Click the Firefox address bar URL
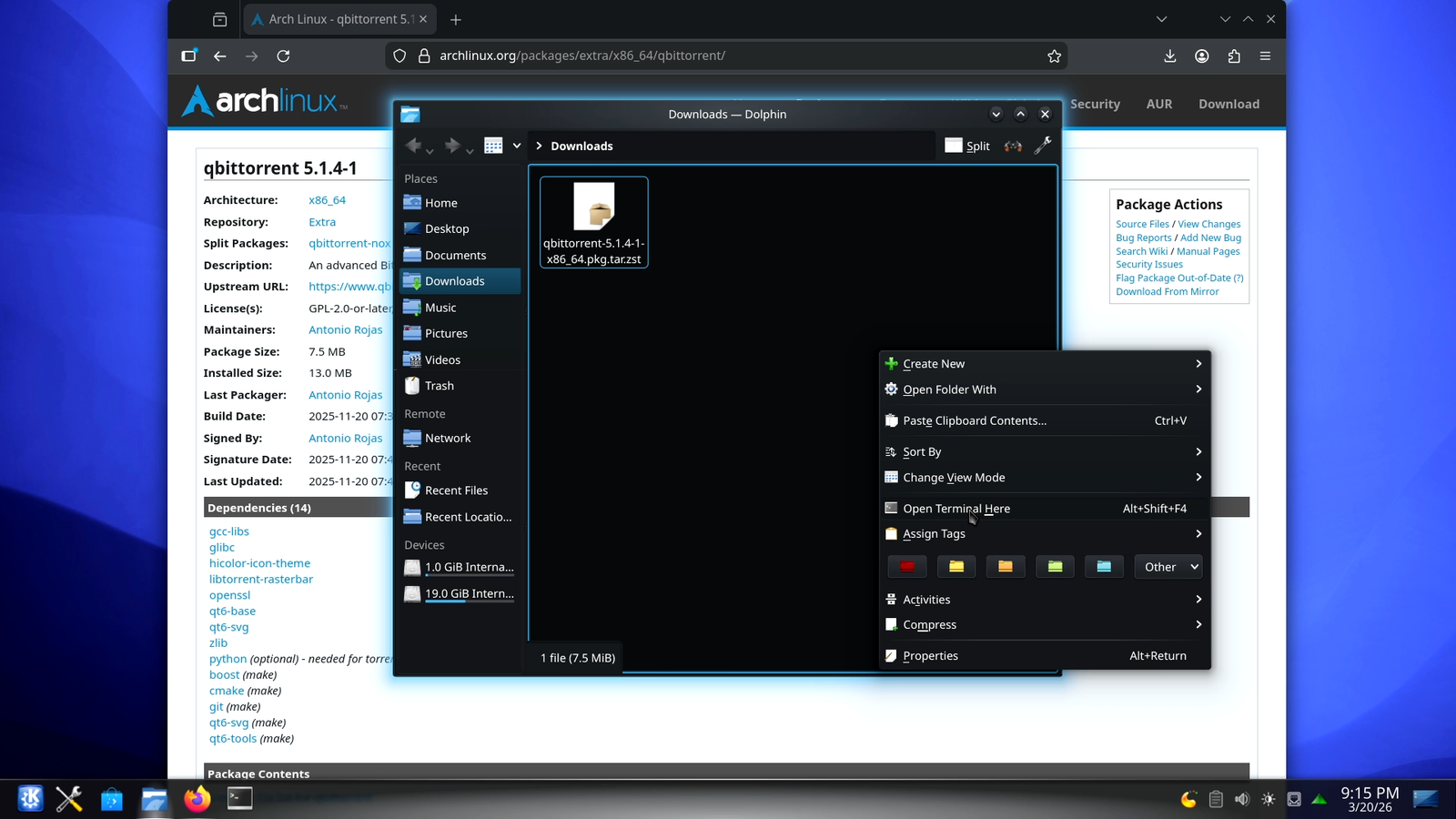The height and width of the screenshot is (819, 1456). click(x=582, y=56)
